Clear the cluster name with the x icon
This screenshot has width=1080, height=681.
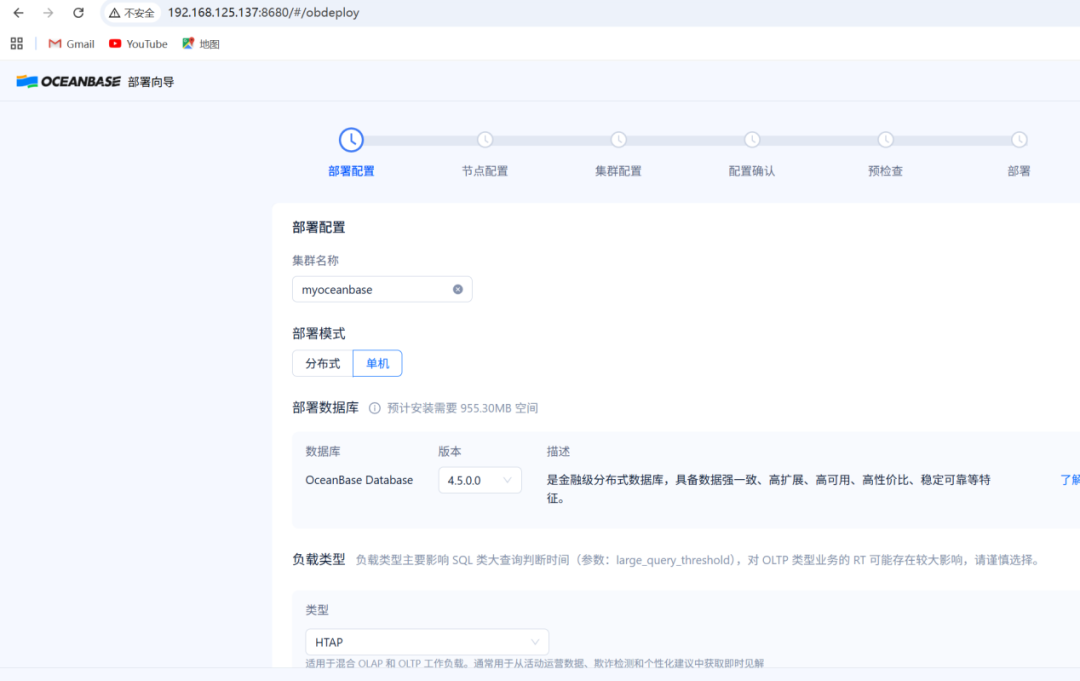pyautogui.click(x=457, y=289)
